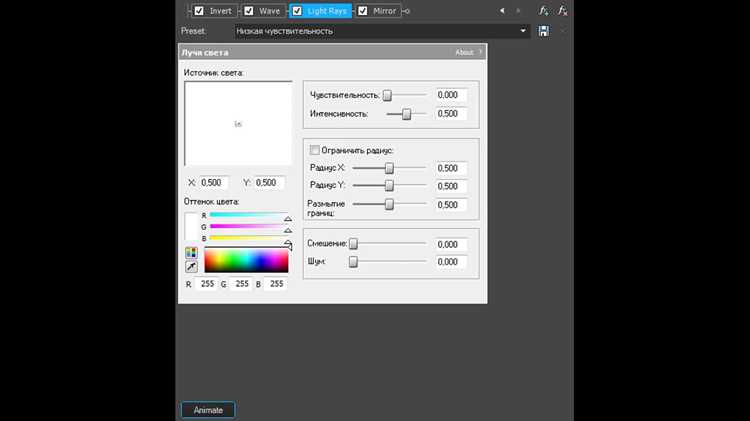
Task: Click the previous plug-in arrow
Action: (x=502, y=11)
